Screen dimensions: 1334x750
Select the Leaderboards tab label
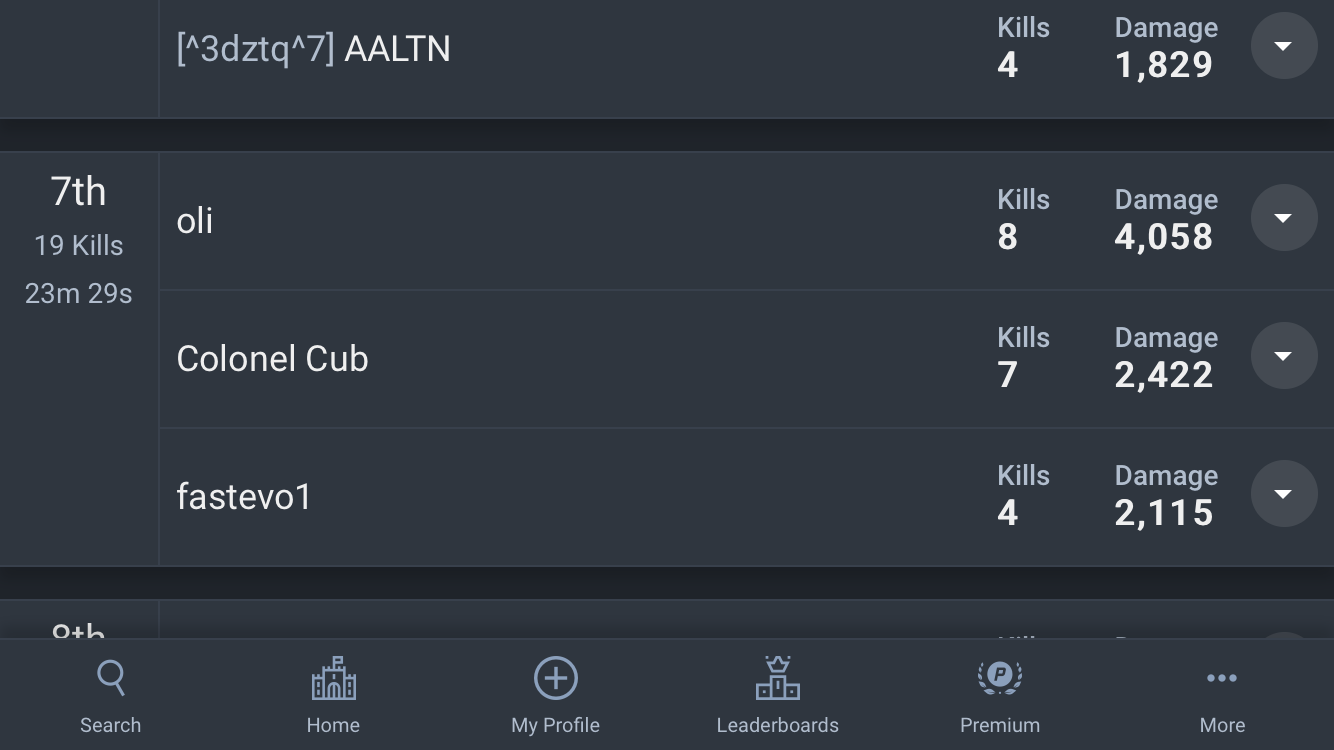778,725
